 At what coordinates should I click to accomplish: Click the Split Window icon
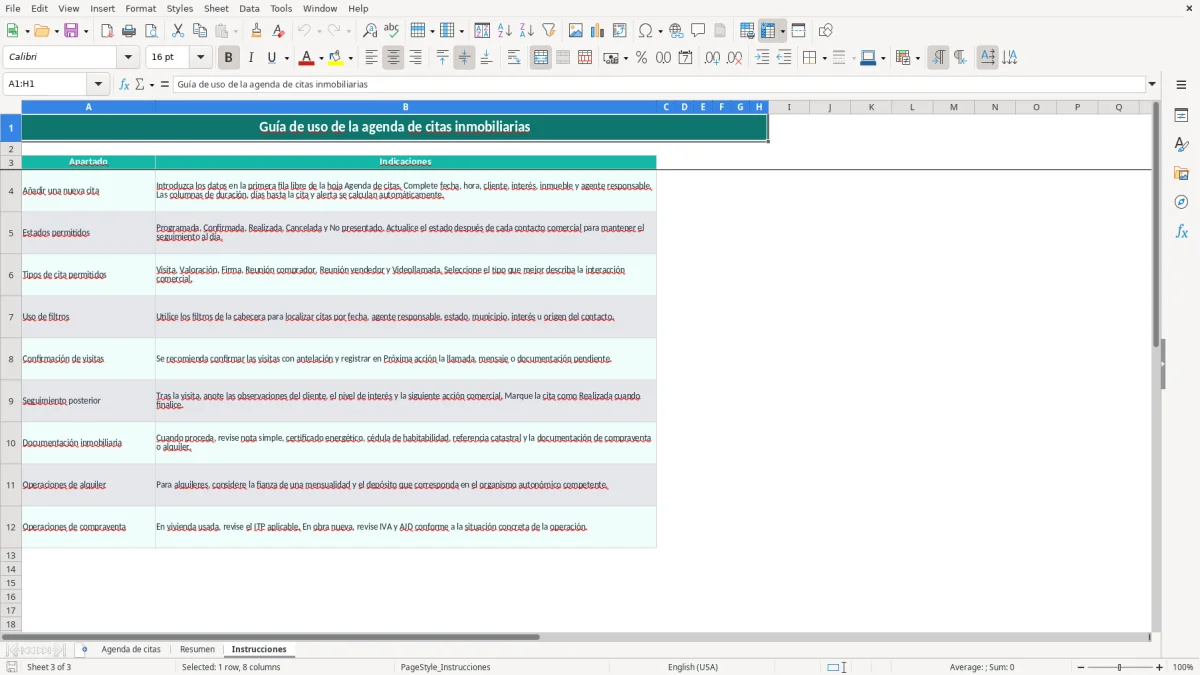tap(798, 31)
